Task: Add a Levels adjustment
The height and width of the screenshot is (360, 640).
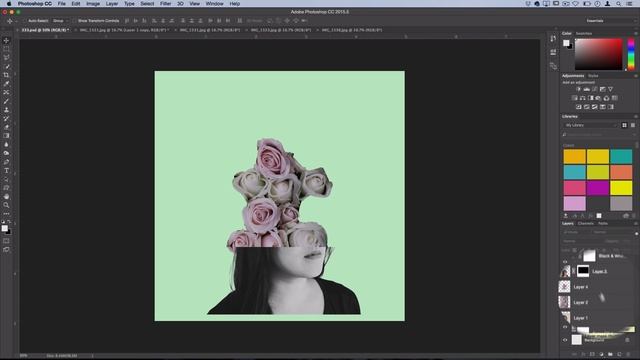Action: pyautogui.click(x=587, y=89)
